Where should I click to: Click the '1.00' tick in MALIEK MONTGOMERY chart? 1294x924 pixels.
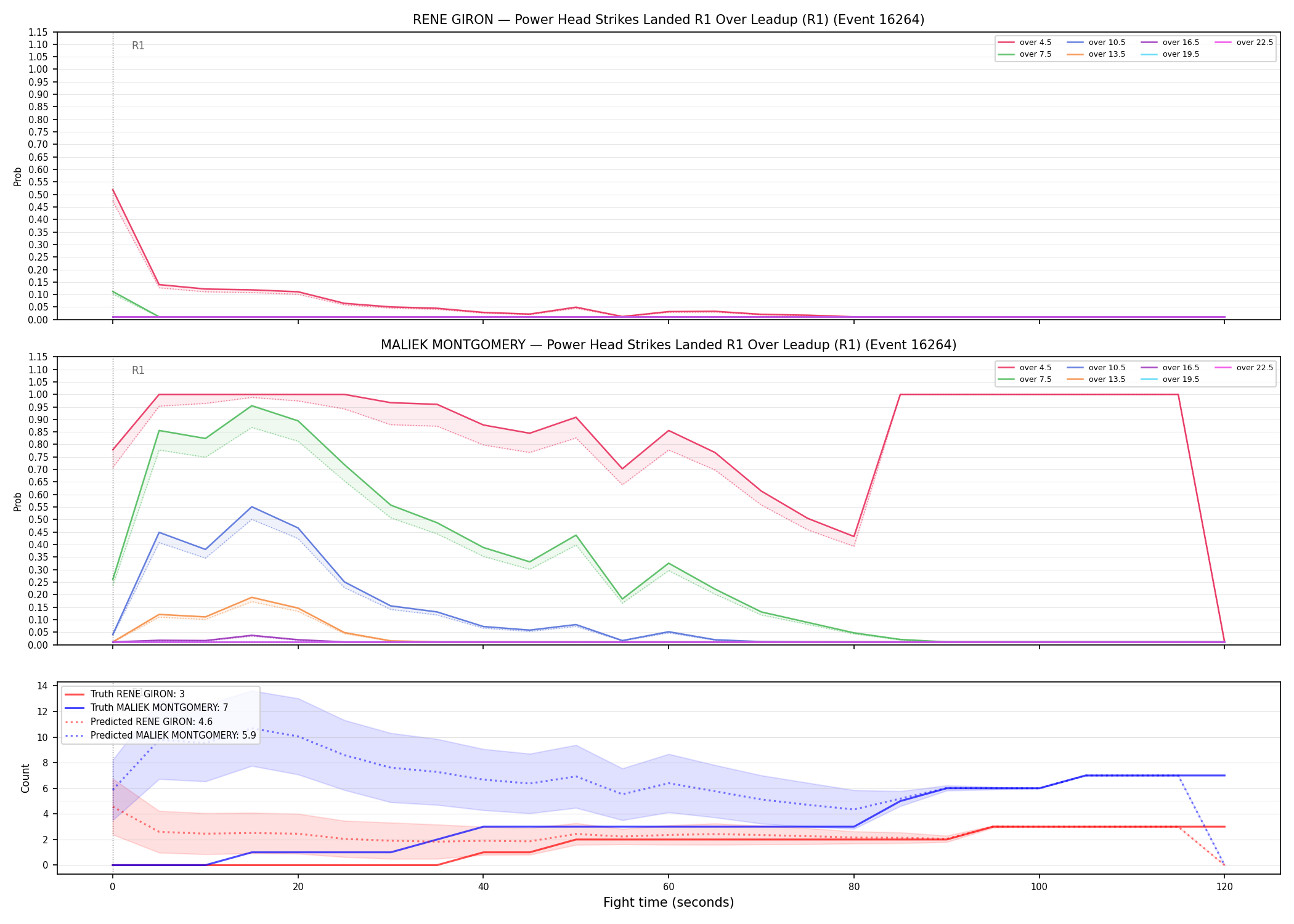[x=38, y=394]
